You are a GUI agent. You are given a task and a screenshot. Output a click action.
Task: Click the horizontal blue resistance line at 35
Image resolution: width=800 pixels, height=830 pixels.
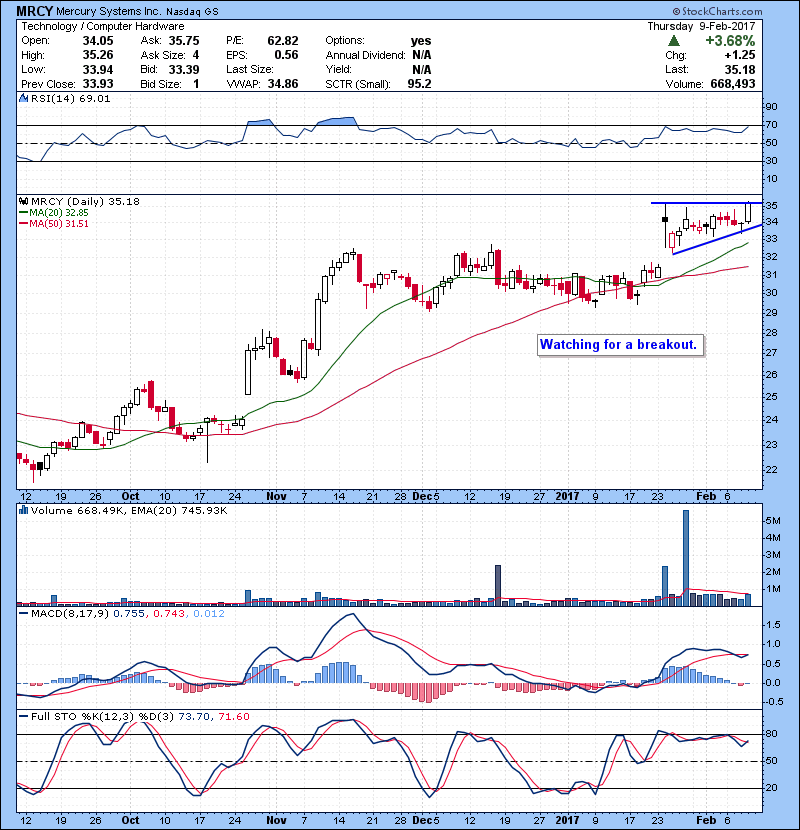(x=706, y=203)
